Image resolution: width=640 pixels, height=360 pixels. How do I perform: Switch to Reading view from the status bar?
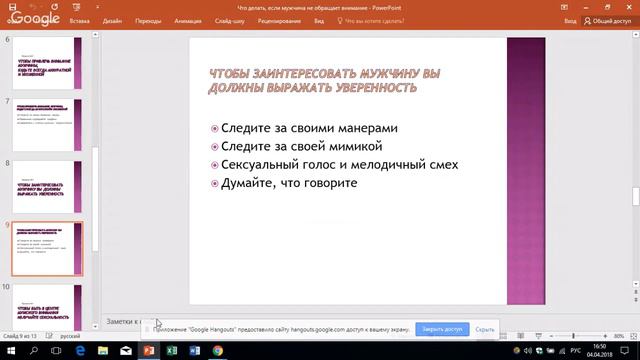pyautogui.click(x=520, y=336)
